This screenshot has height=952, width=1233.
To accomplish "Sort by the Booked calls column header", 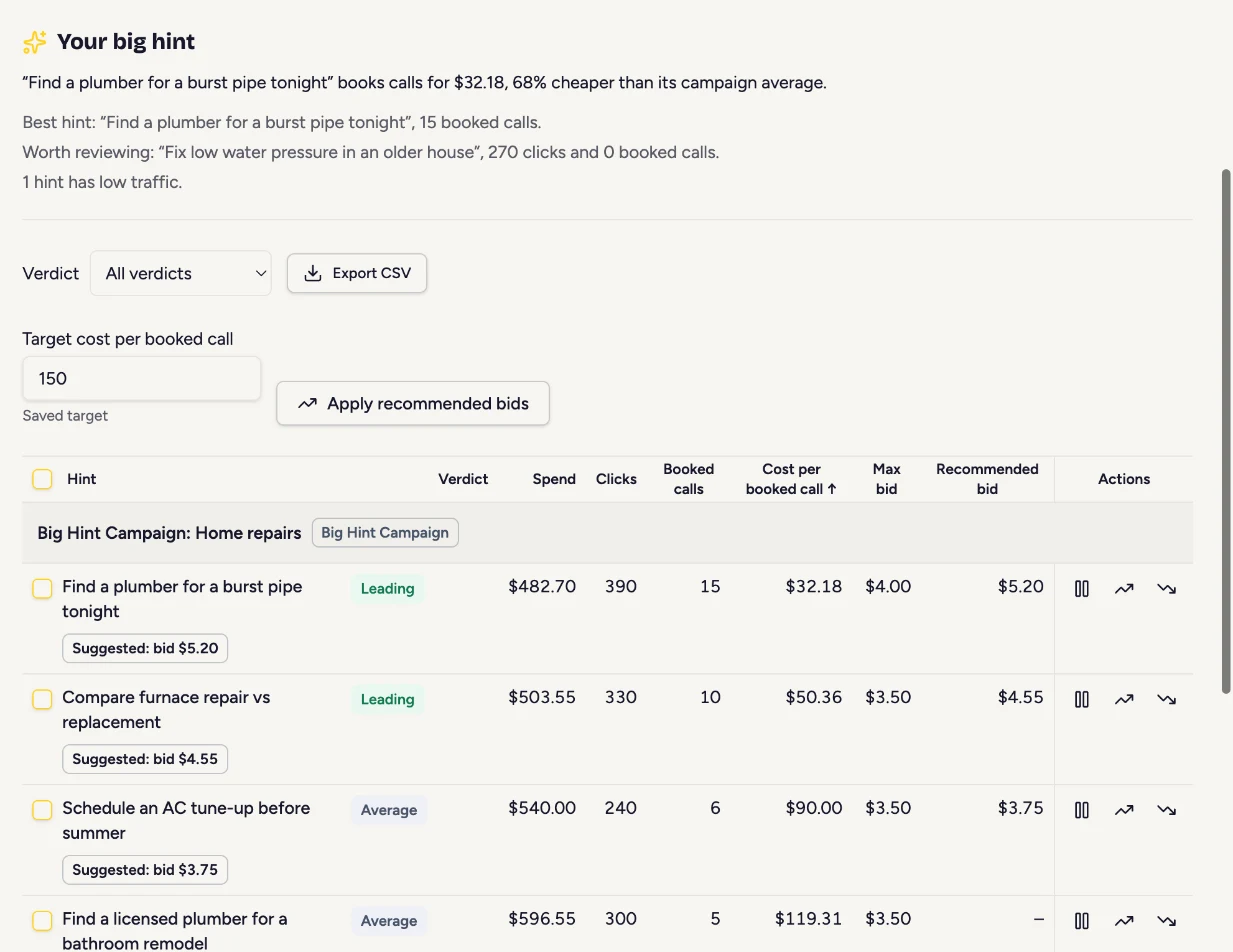I will coord(689,479).
